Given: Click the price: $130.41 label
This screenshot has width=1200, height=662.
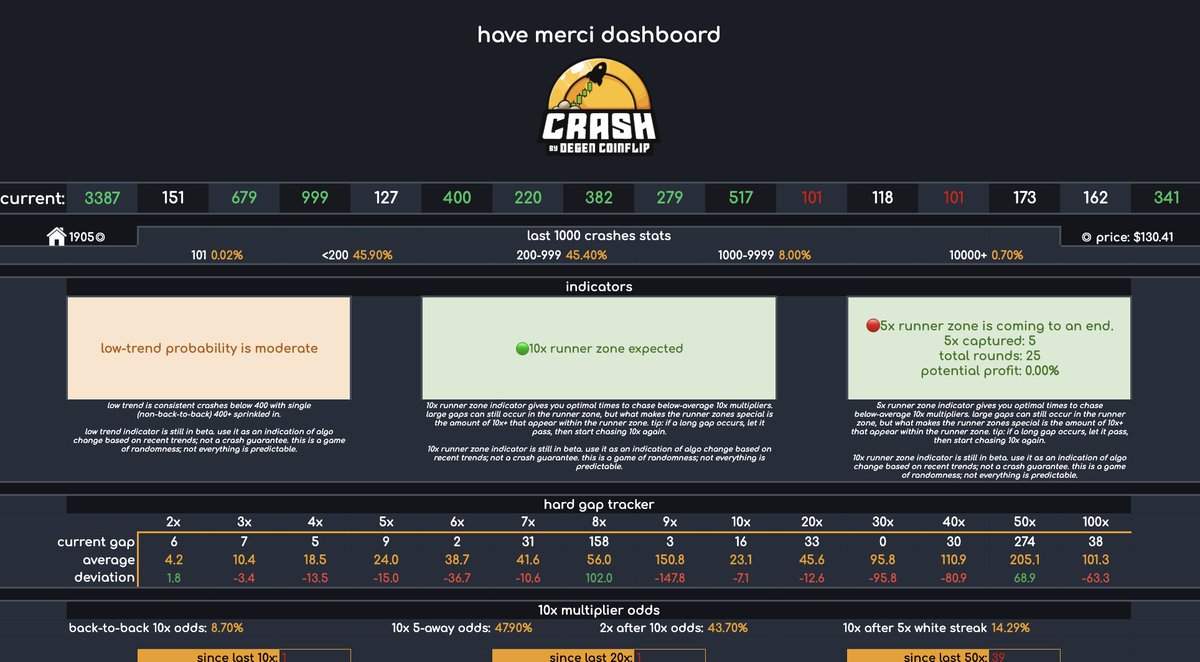Looking at the screenshot, I should coord(1127,237).
